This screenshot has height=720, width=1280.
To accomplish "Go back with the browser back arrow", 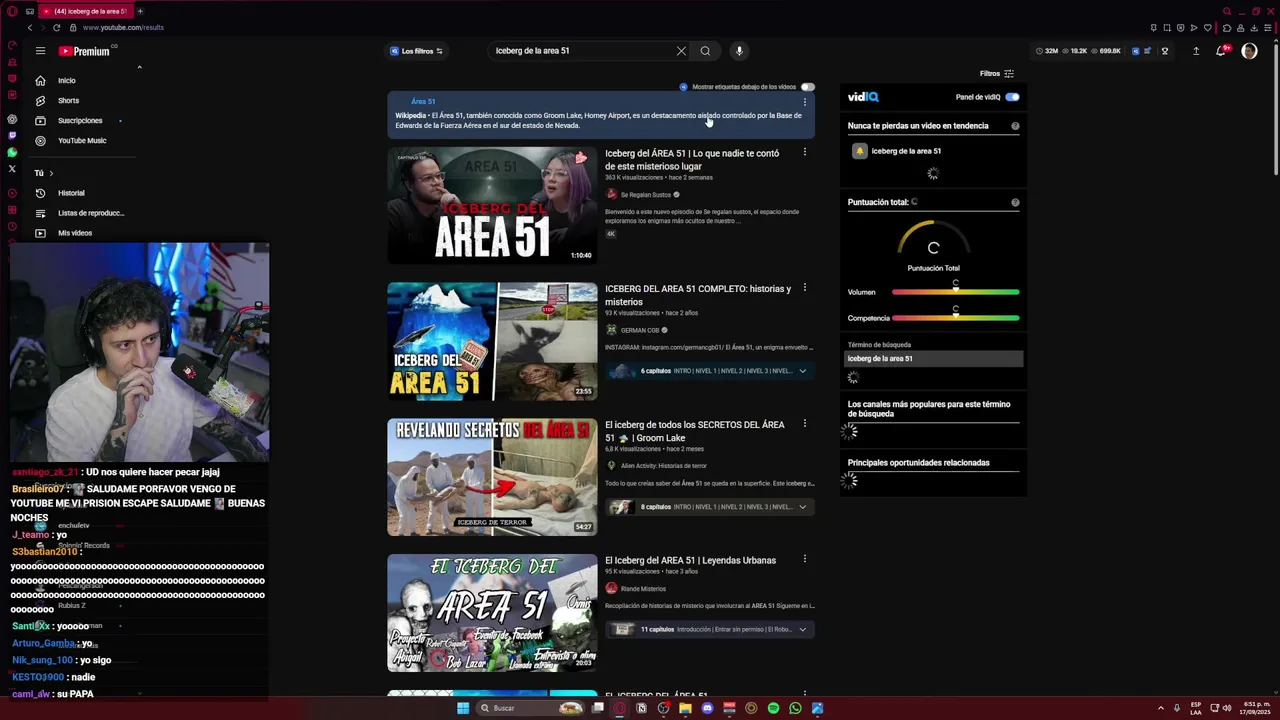I will [x=29, y=27].
